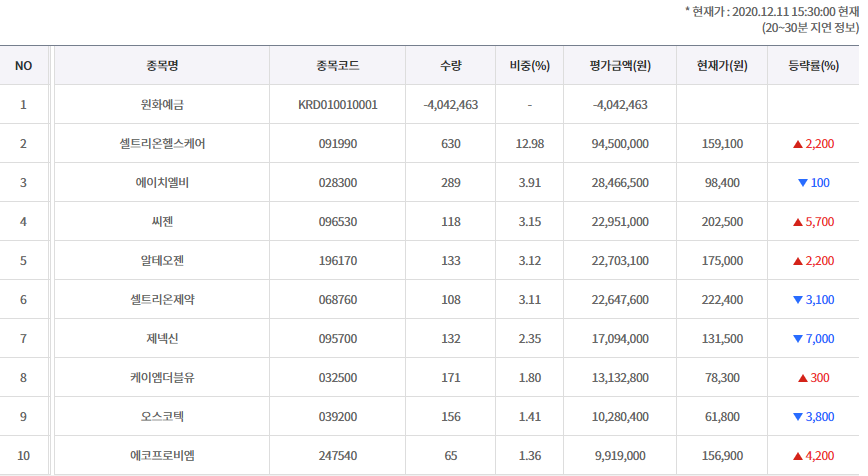Click evaluation amount 22,703,100

coord(620,261)
